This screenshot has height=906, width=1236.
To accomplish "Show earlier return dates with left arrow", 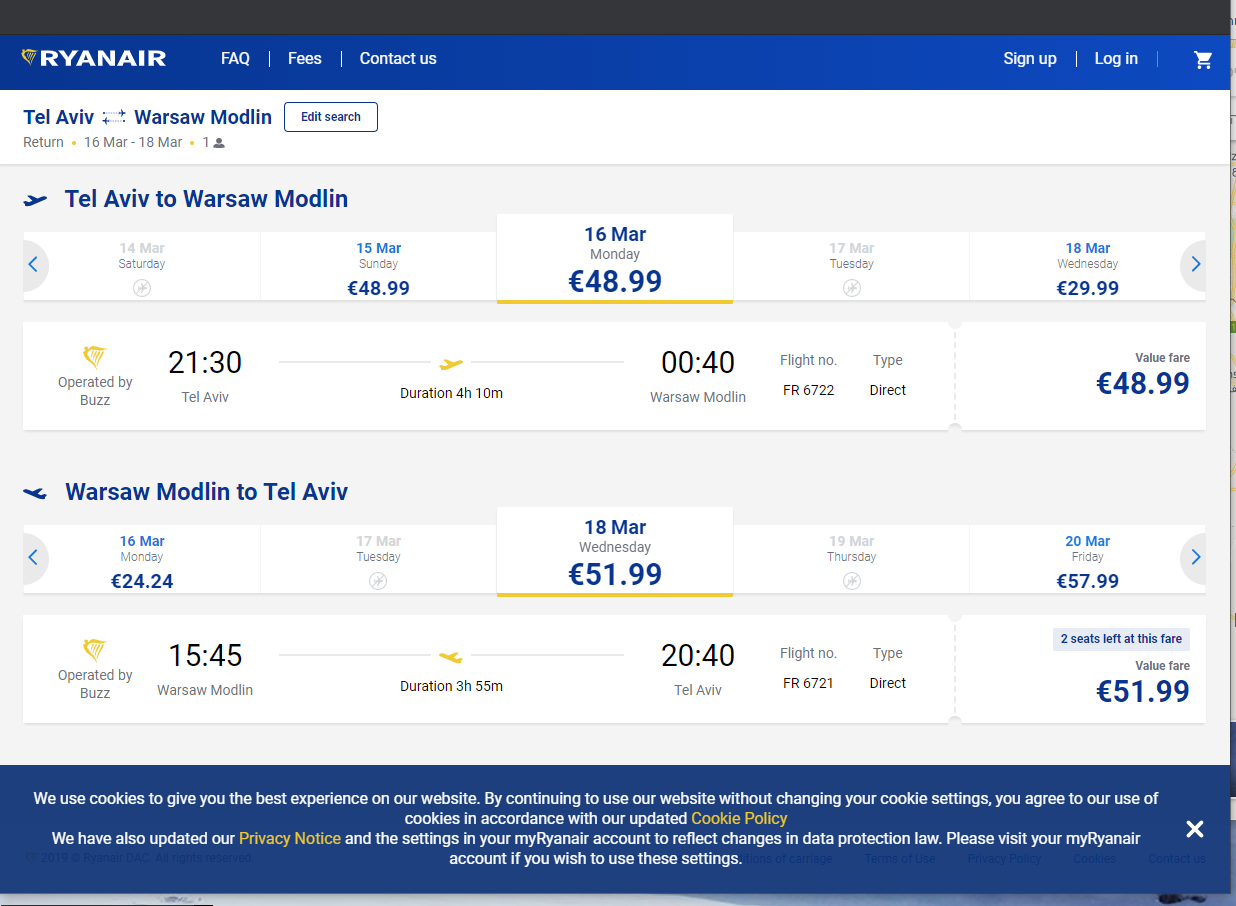I will point(34,558).
